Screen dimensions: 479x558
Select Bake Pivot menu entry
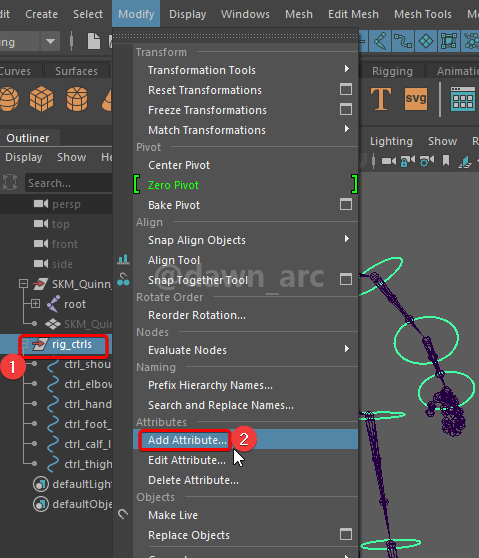pos(174,205)
